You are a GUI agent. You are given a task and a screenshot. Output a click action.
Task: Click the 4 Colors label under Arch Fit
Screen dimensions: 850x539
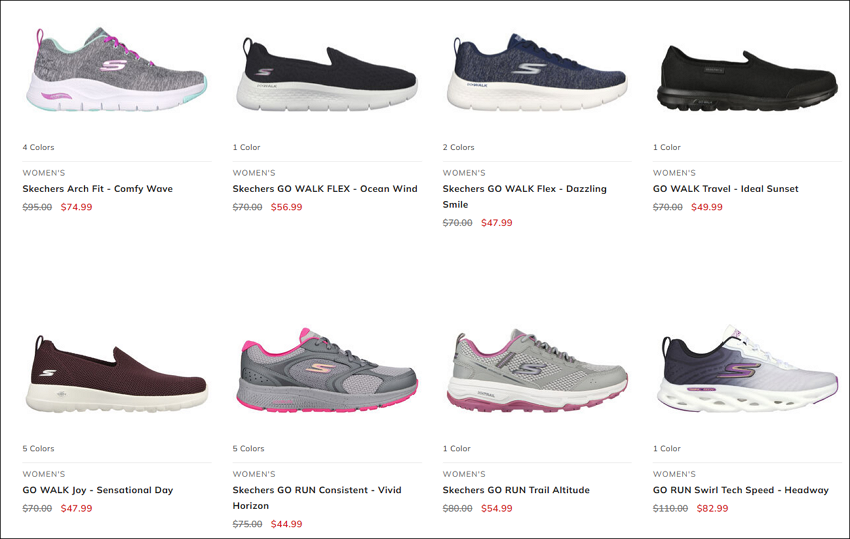pos(38,147)
